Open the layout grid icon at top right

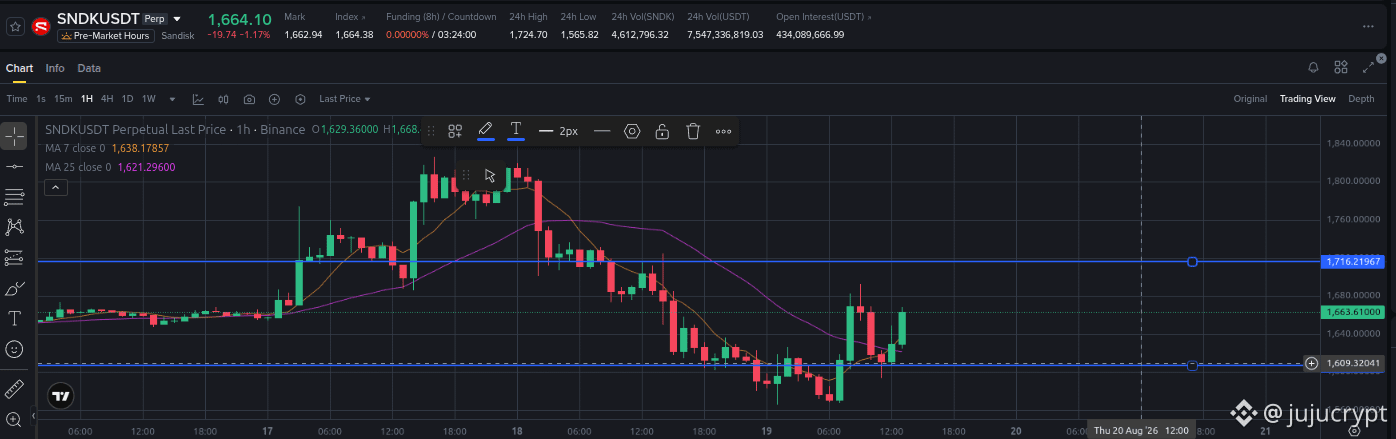coord(1341,67)
